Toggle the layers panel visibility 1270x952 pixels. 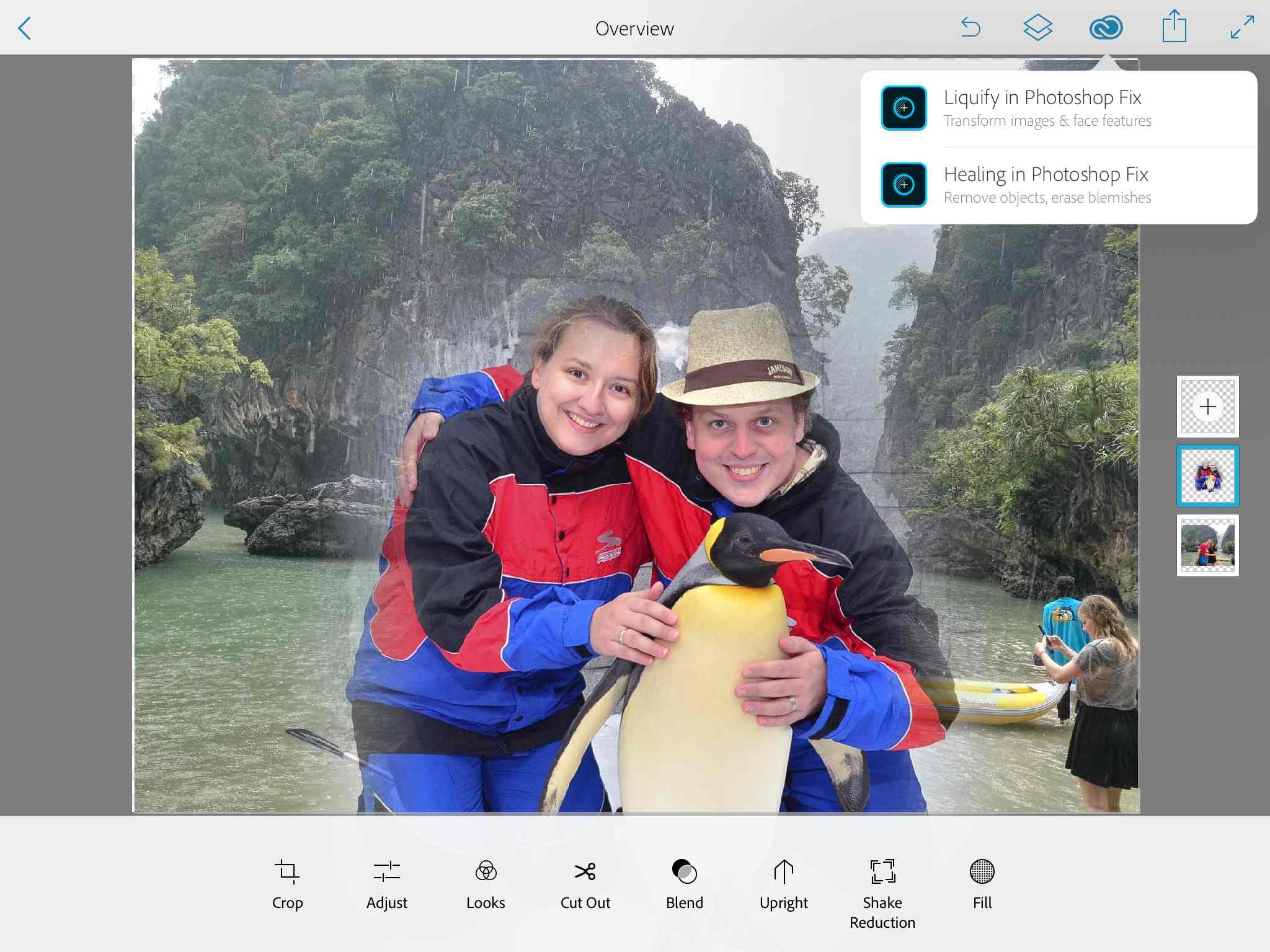(1037, 28)
